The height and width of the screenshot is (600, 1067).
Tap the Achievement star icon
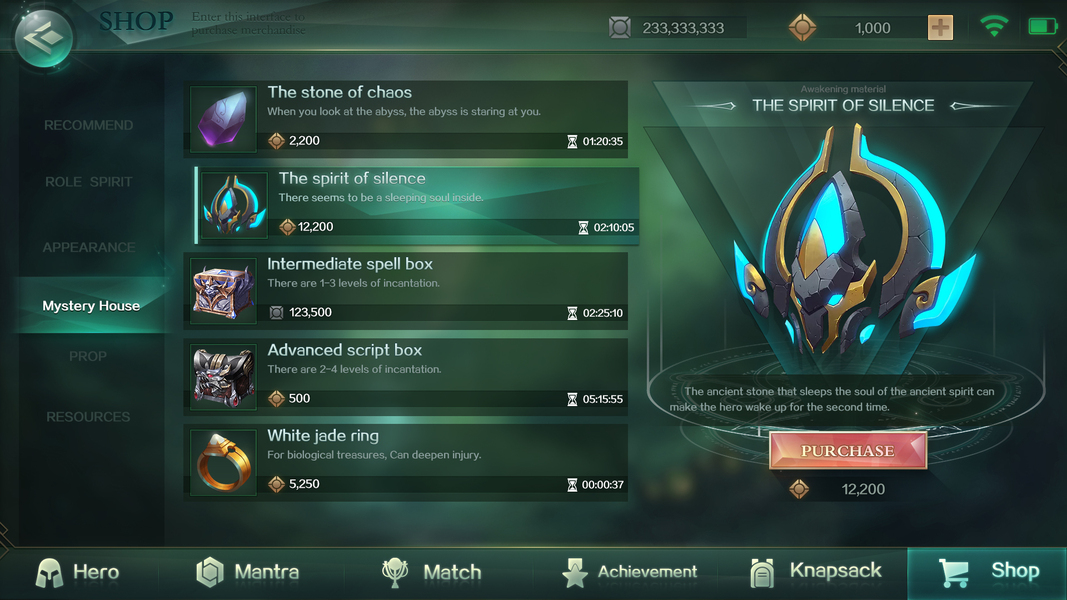(575, 573)
